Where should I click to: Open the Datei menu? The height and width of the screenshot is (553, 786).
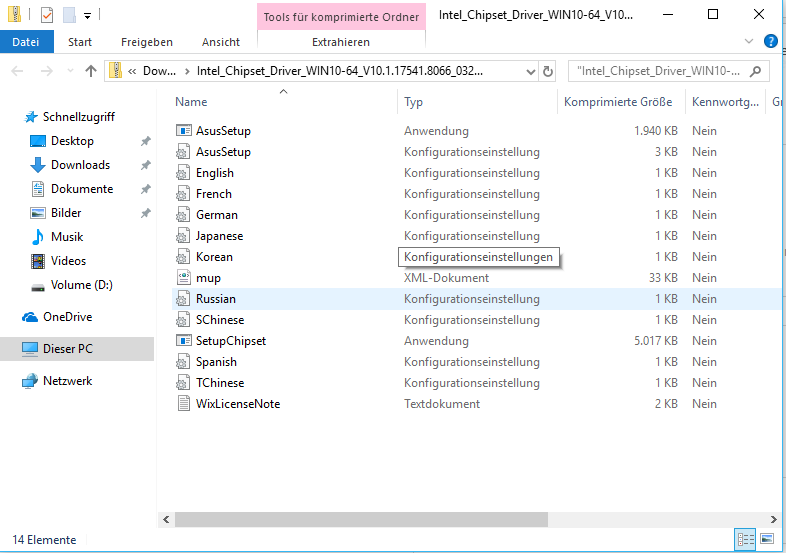[x=26, y=42]
